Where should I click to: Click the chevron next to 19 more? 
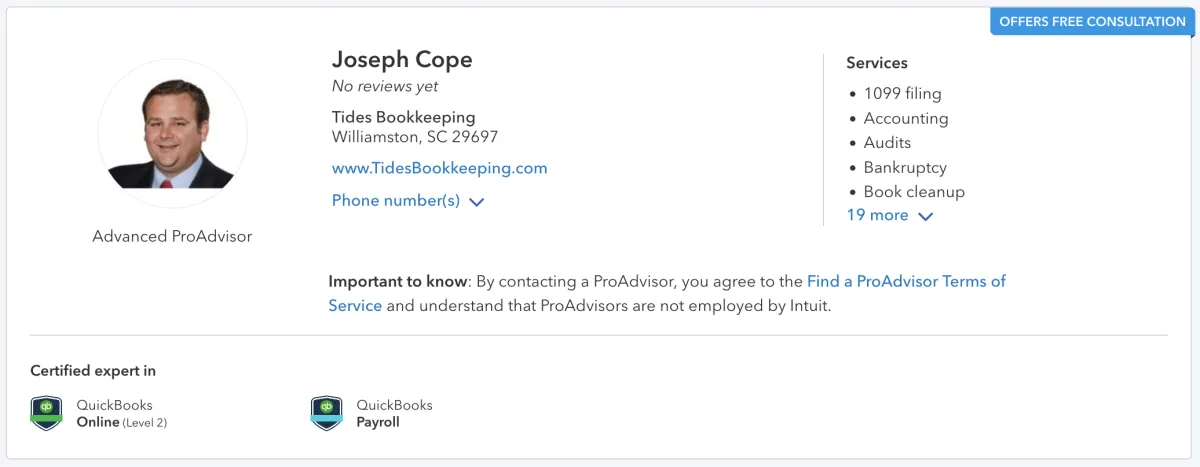coord(925,216)
